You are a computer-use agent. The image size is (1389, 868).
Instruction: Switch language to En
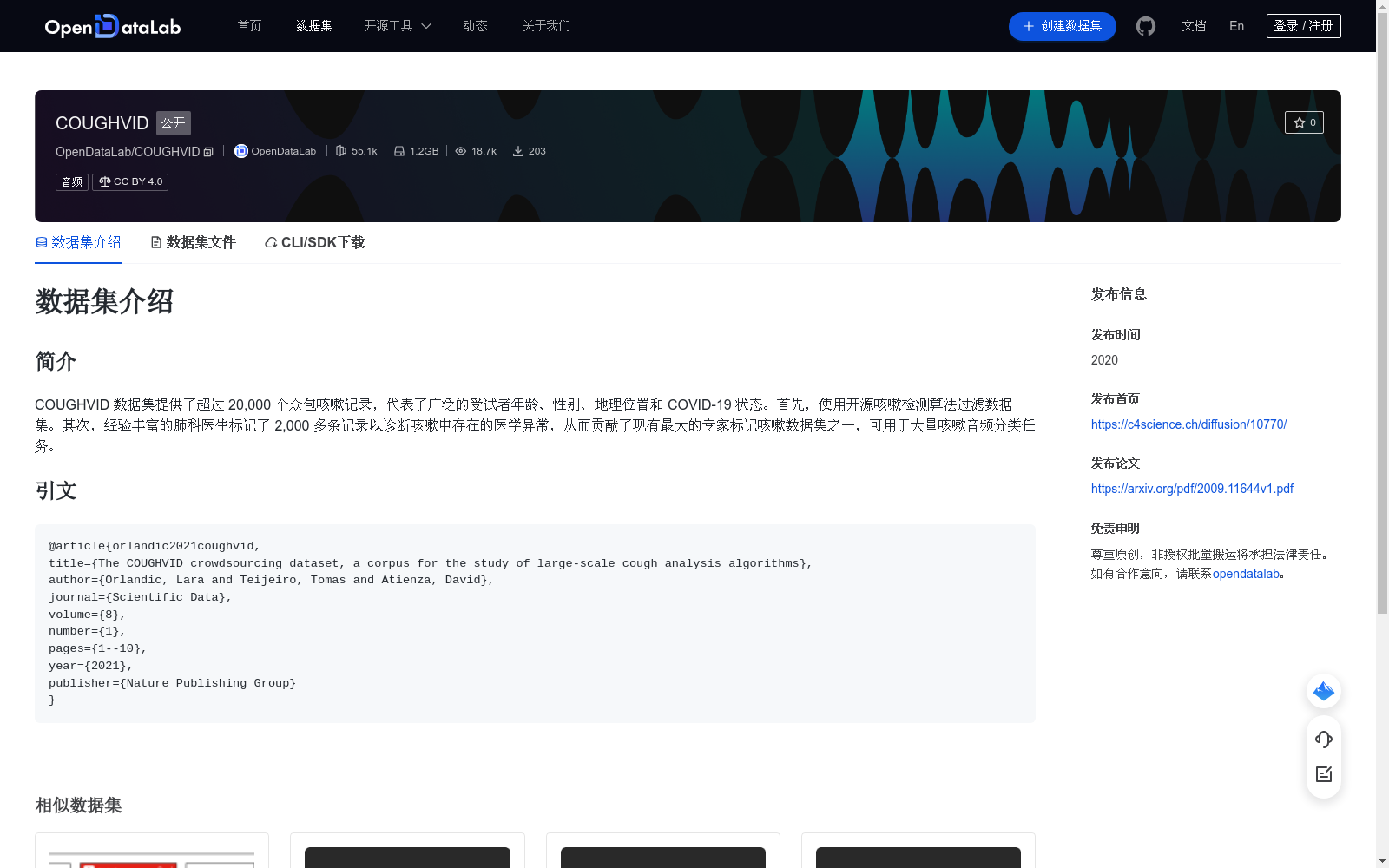pos(1236,26)
